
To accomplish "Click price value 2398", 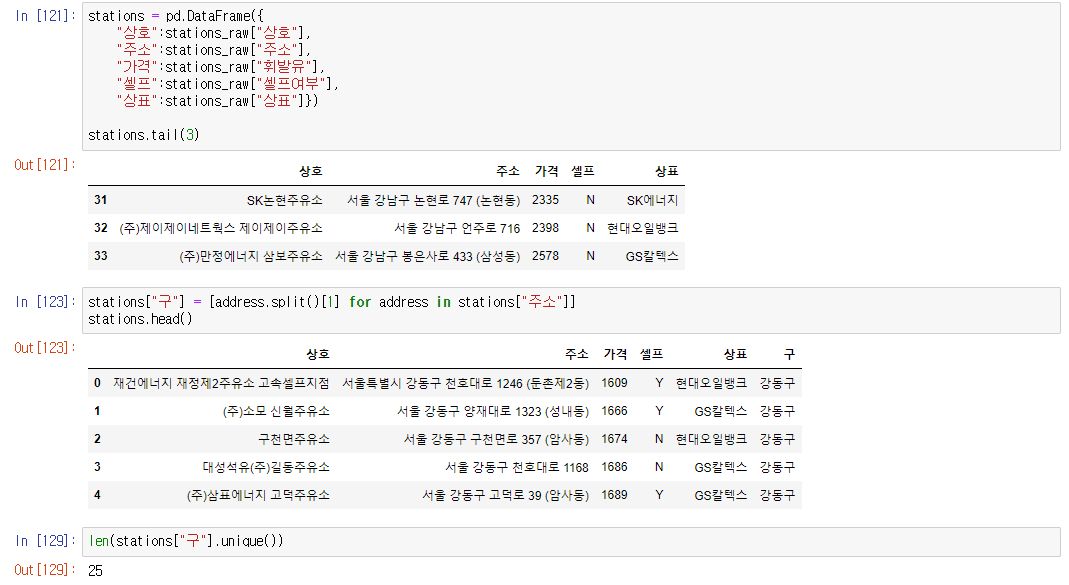I will pos(545,228).
